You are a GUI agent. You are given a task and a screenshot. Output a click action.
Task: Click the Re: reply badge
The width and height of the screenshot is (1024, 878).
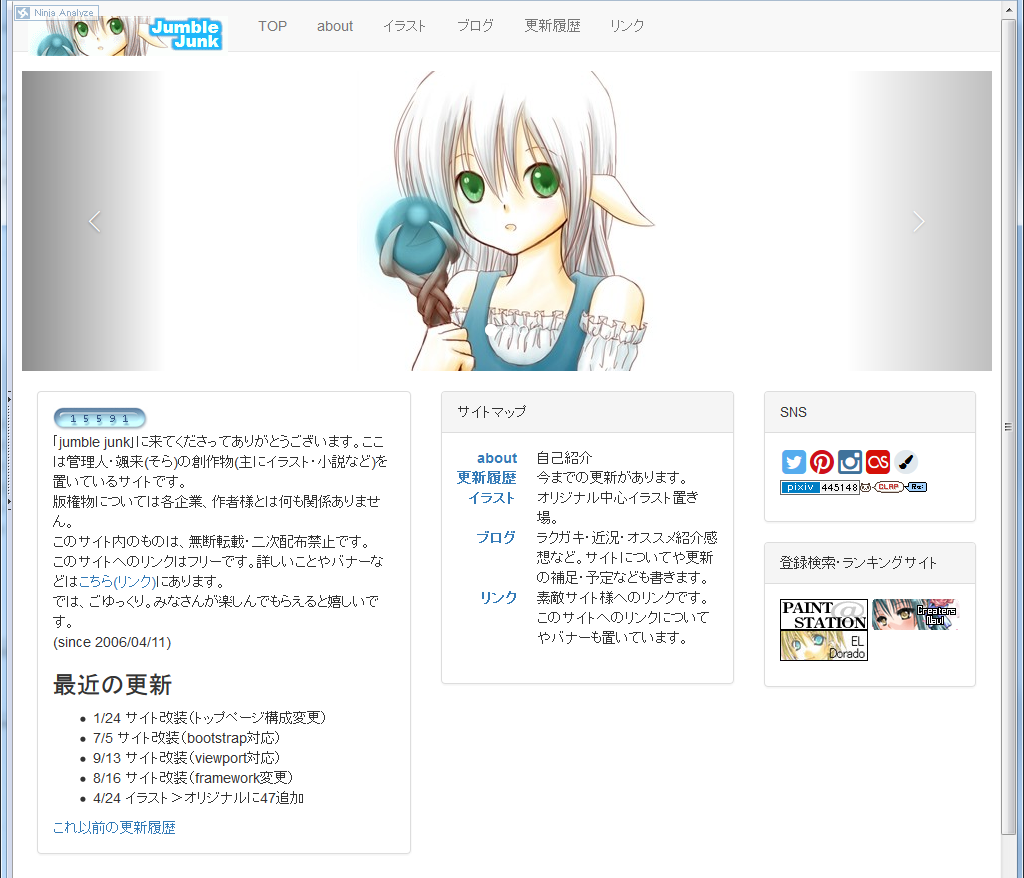916,487
